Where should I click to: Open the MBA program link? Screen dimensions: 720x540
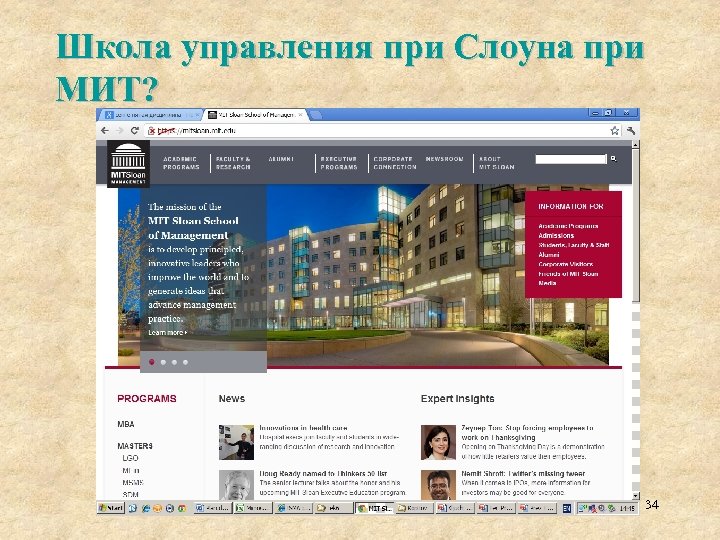[x=126, y=424]
